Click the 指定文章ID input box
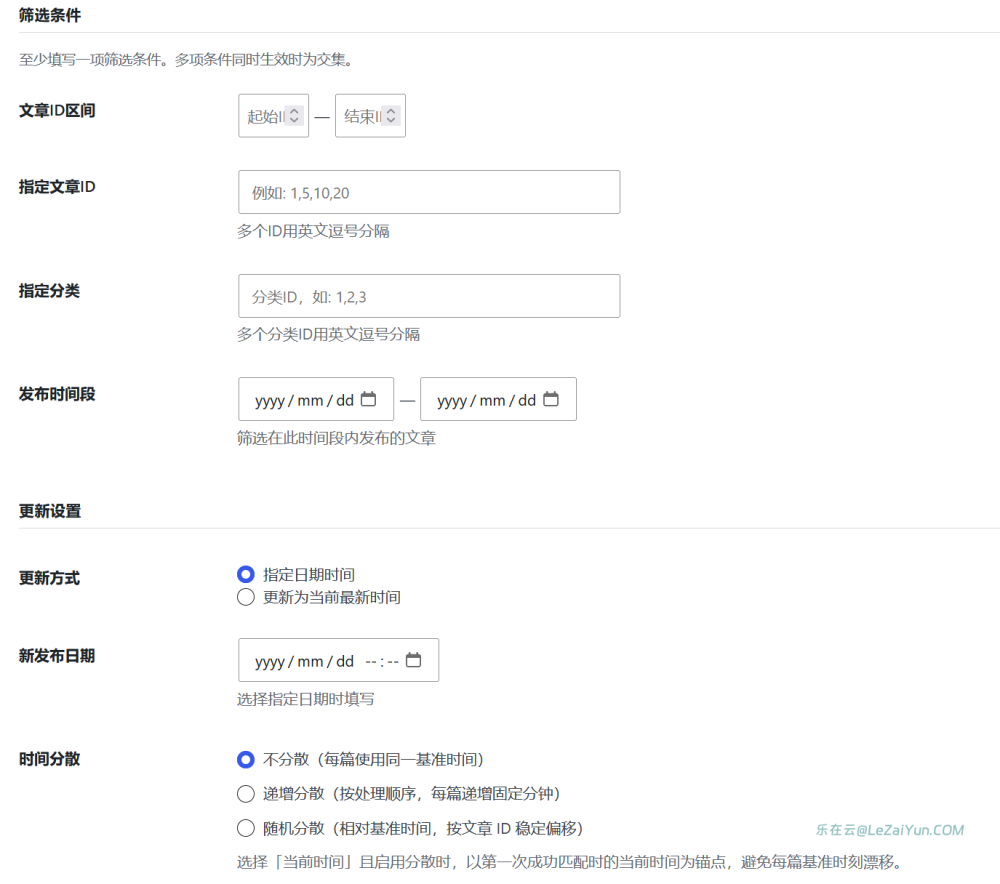 (429, 192)
